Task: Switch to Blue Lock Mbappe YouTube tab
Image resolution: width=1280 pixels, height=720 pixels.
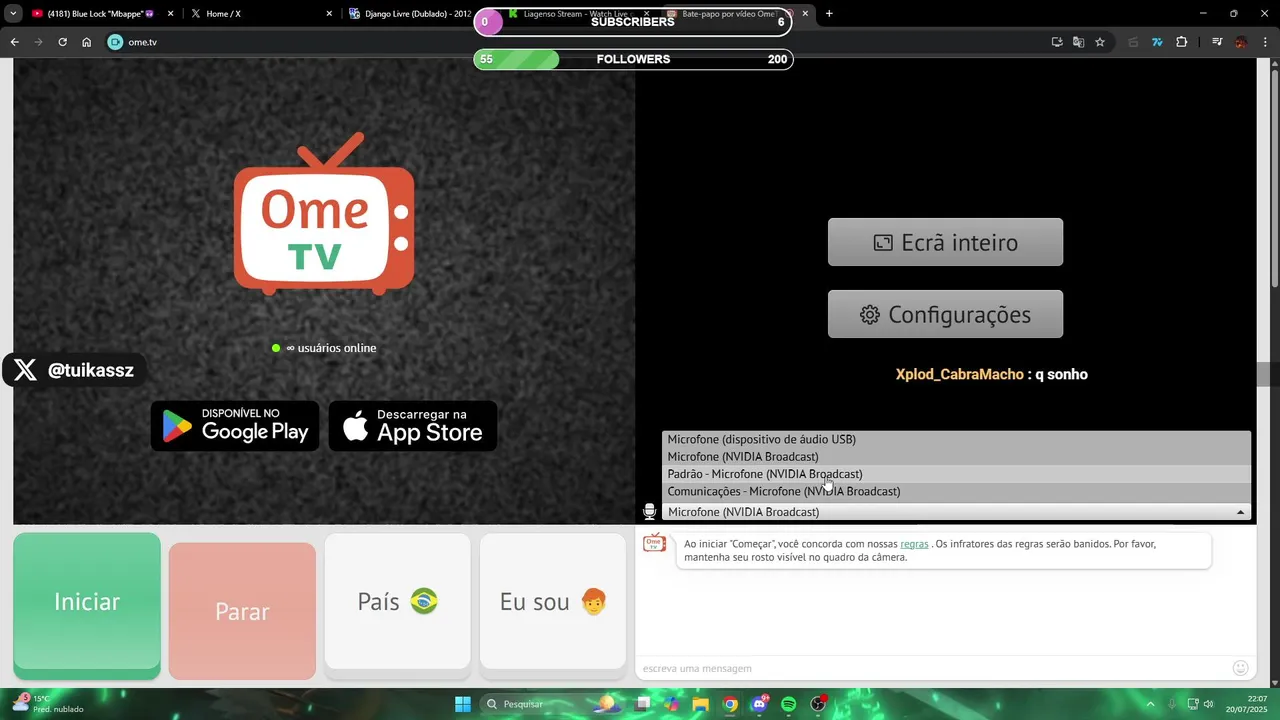Action: (x=100, y=14)
